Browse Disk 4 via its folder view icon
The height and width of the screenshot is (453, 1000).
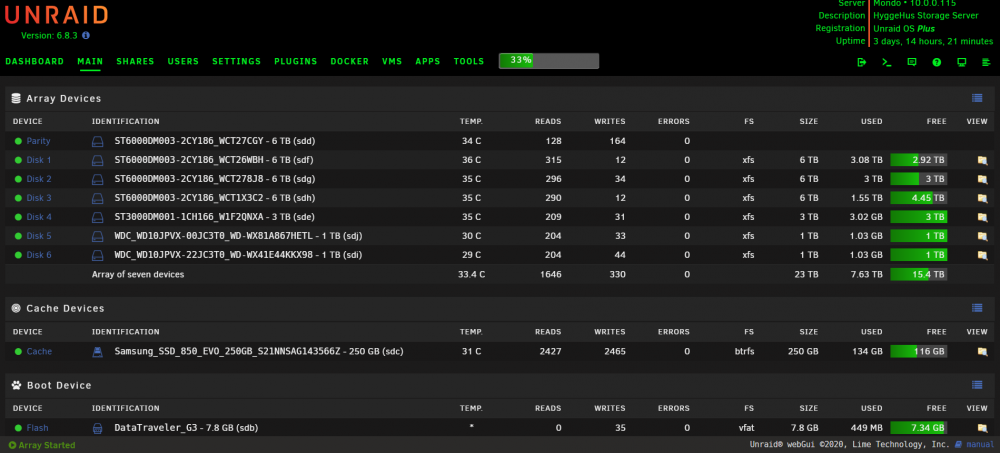(x=982, y=218)
